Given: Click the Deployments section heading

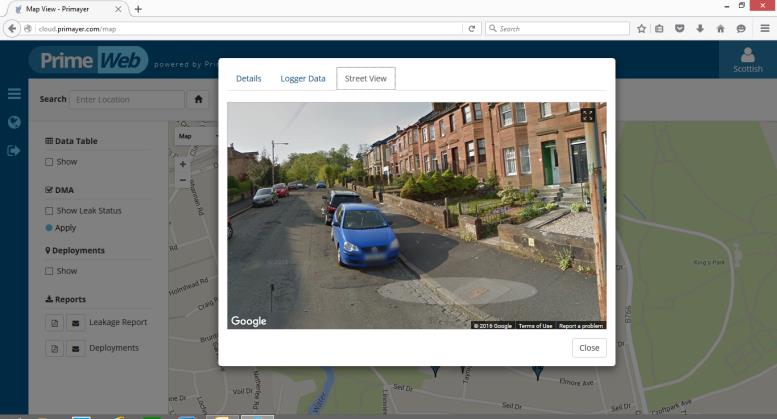Looking at the screenshot, I should click(x=75, y=251).
